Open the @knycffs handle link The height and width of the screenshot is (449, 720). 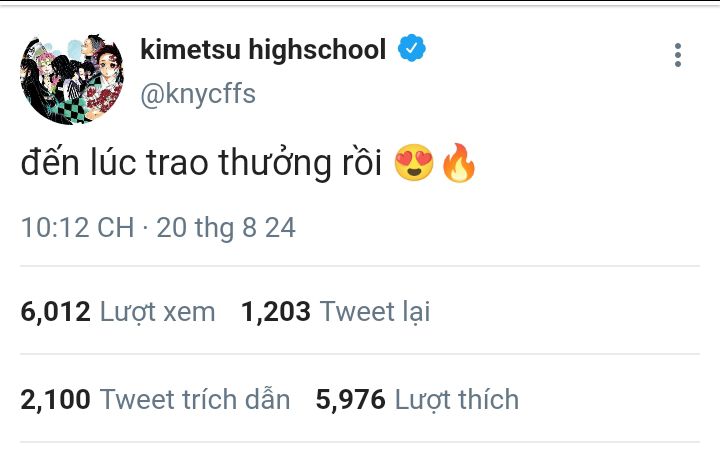(198, 93)
